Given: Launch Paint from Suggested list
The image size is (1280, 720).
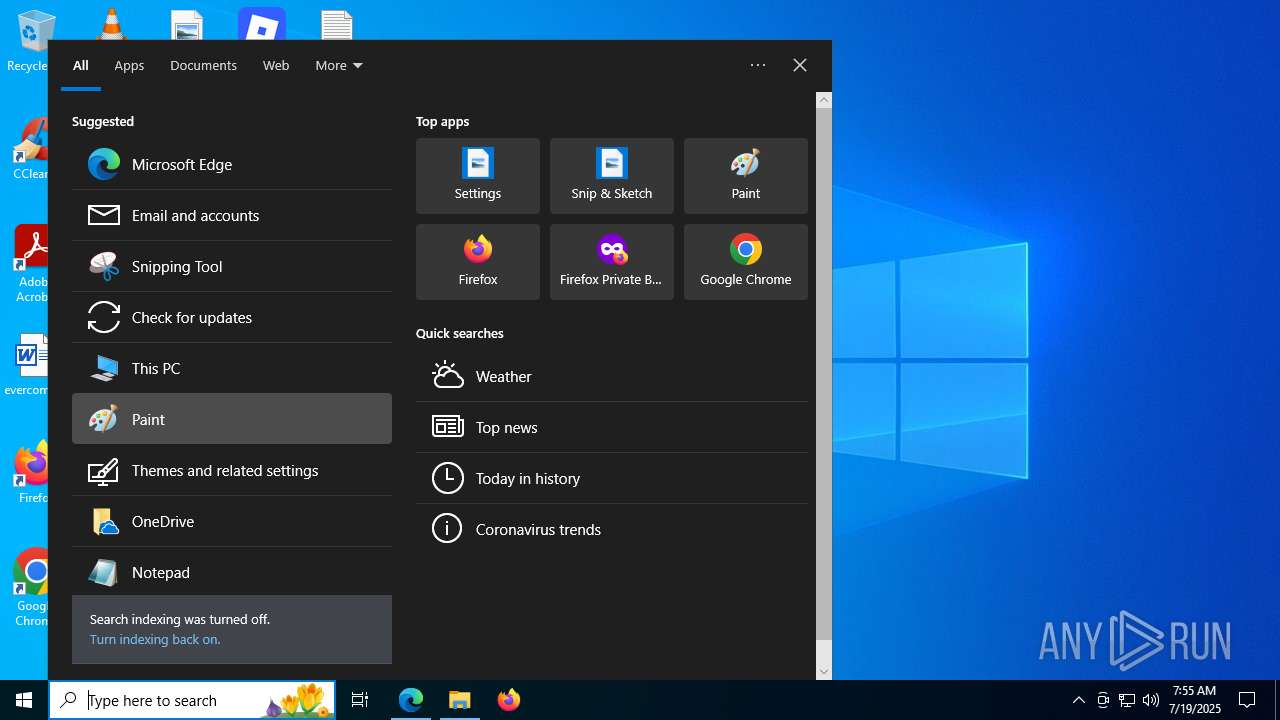Looking at the screenshot, I should (x=232, y=419).
